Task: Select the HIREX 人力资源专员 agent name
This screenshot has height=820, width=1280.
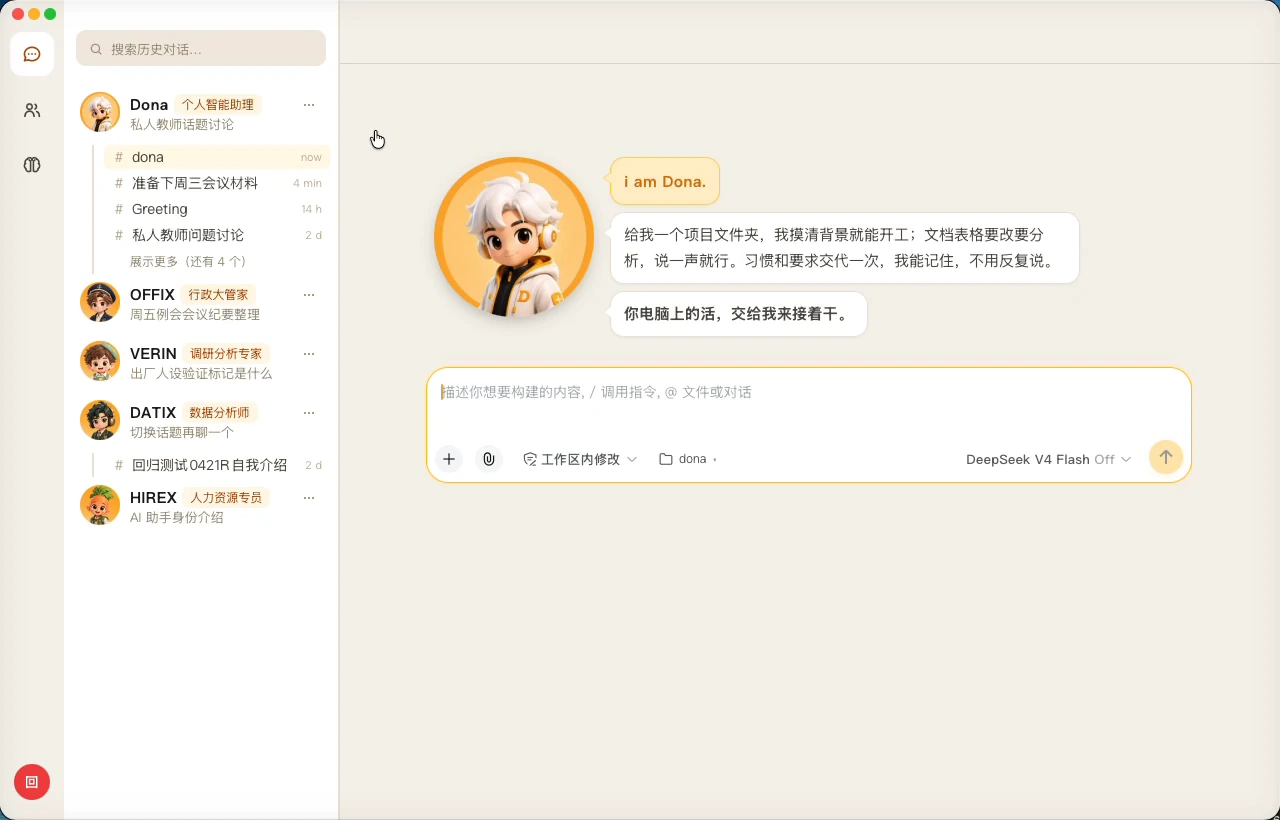Action: 200,498
